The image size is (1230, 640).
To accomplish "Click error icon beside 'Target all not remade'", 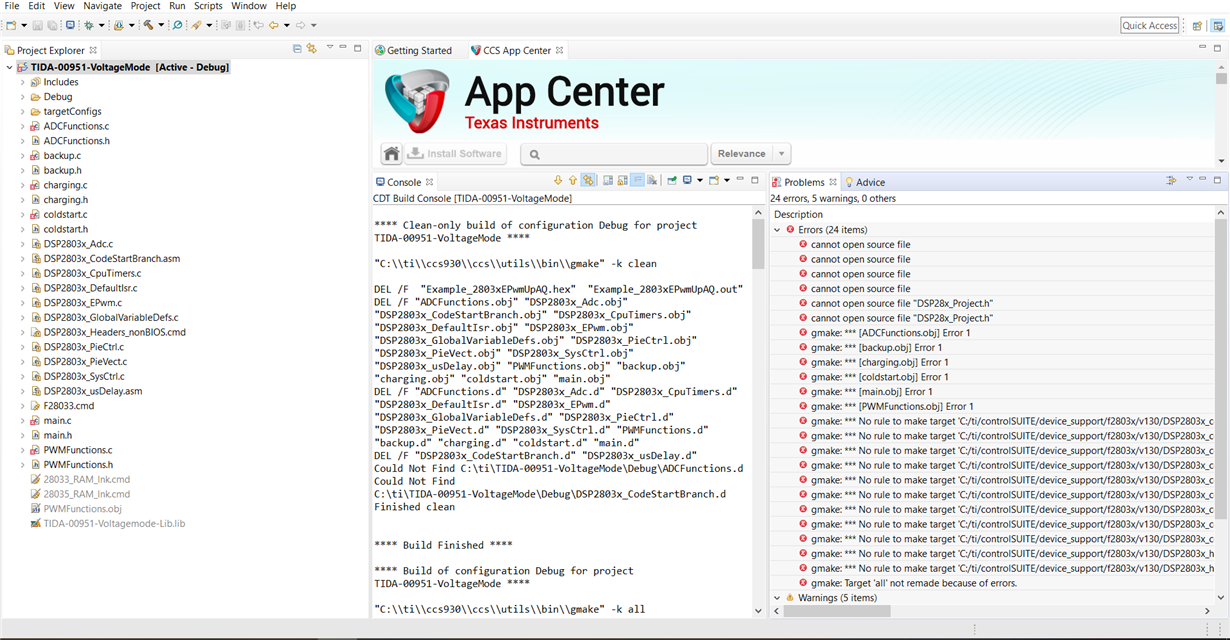I will tap(803, 583).
